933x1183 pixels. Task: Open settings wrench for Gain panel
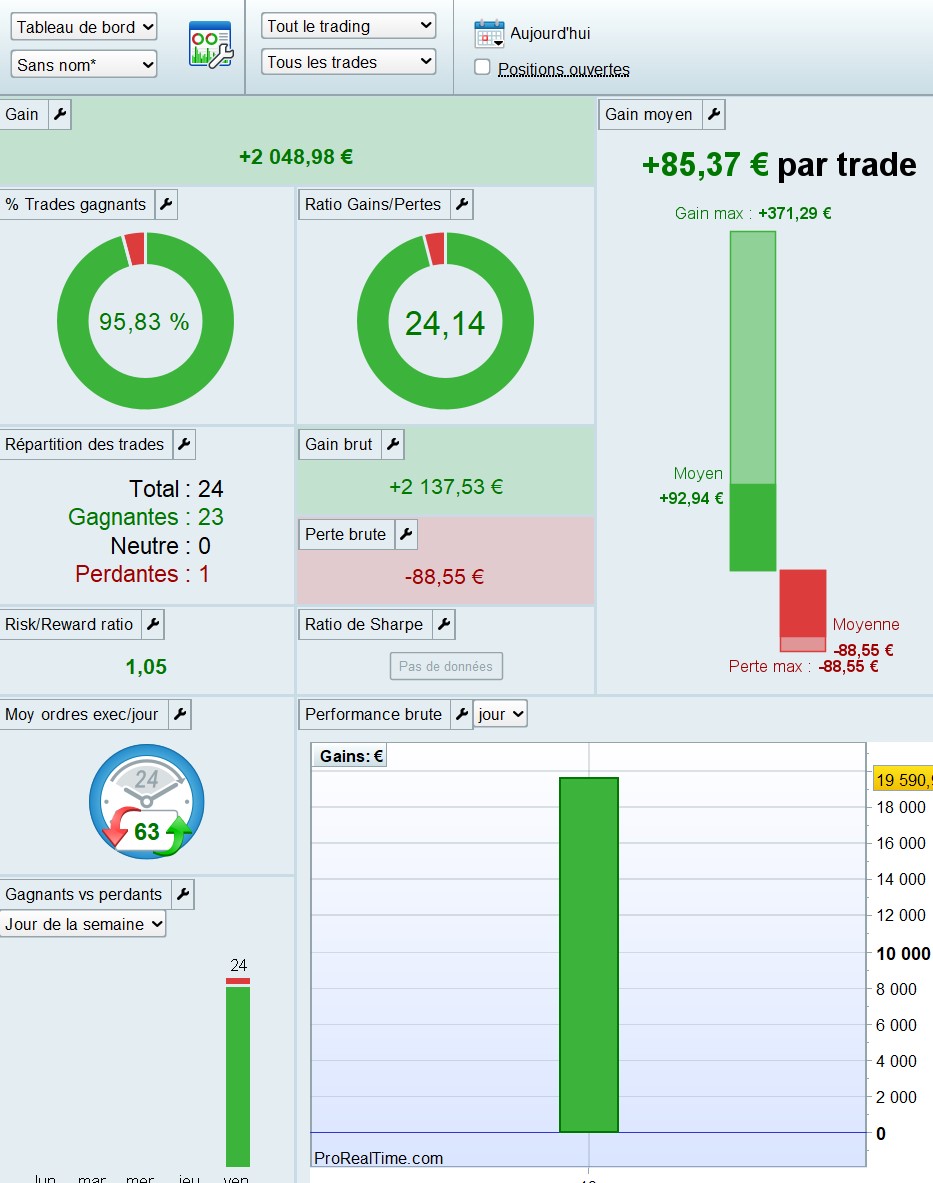pyautogui.click(x=60, y=115)
